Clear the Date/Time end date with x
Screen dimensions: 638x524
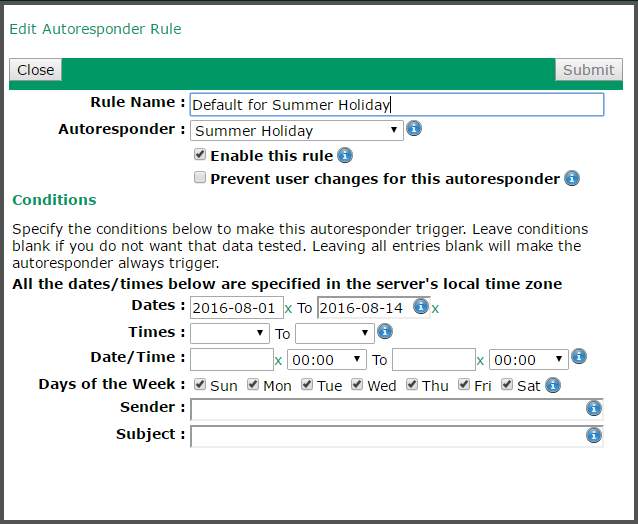pos(480,360)
